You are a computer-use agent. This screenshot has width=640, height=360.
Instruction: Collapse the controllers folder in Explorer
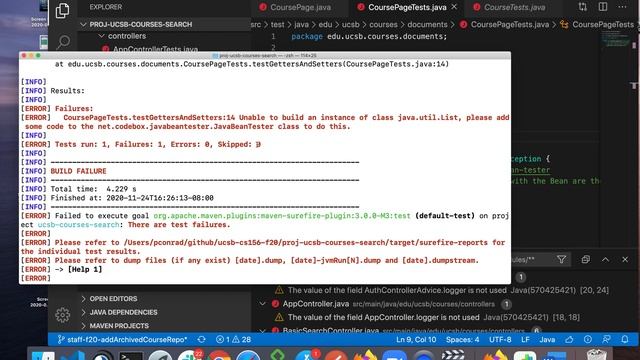click(x=102, y=36)
